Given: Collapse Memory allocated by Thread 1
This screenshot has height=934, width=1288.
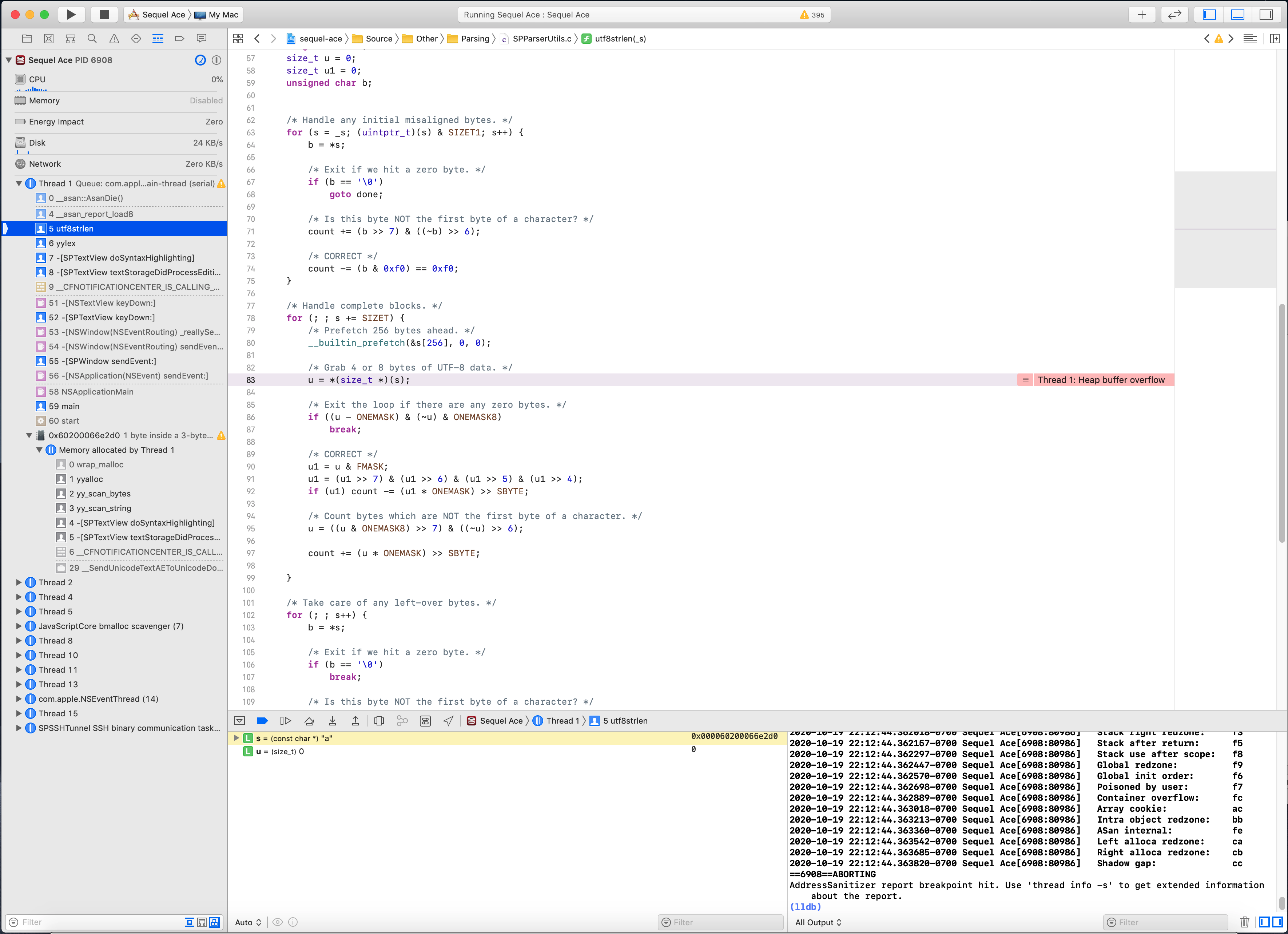Looking at the screenshot, I should [x=39, y=450].
